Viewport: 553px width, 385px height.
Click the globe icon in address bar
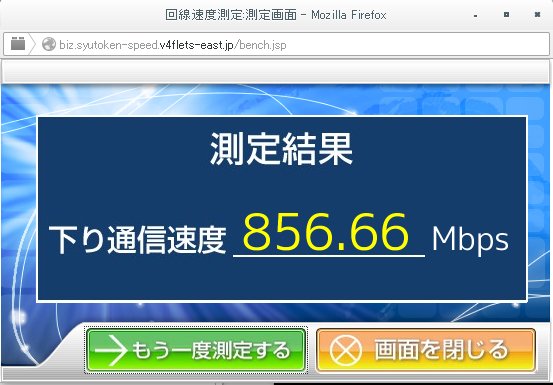point(49,44)
